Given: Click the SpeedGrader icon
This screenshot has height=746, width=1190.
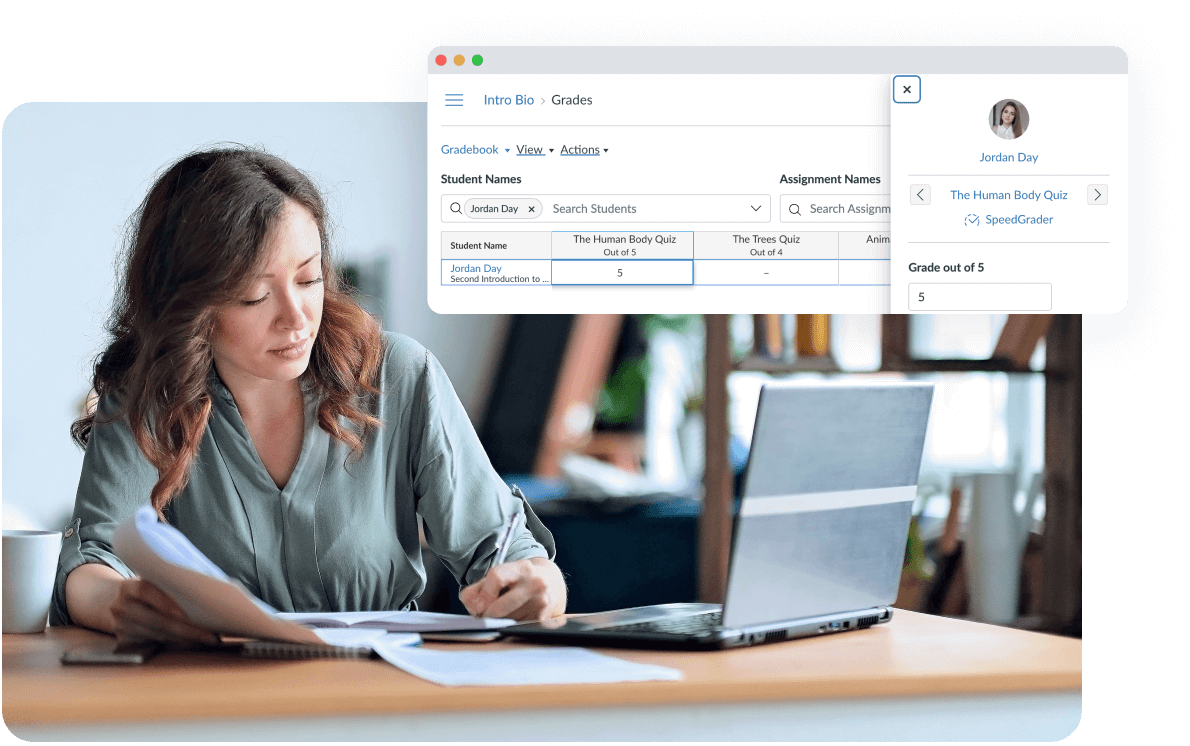Looking at the screenshot, I should tap(971, 220).
